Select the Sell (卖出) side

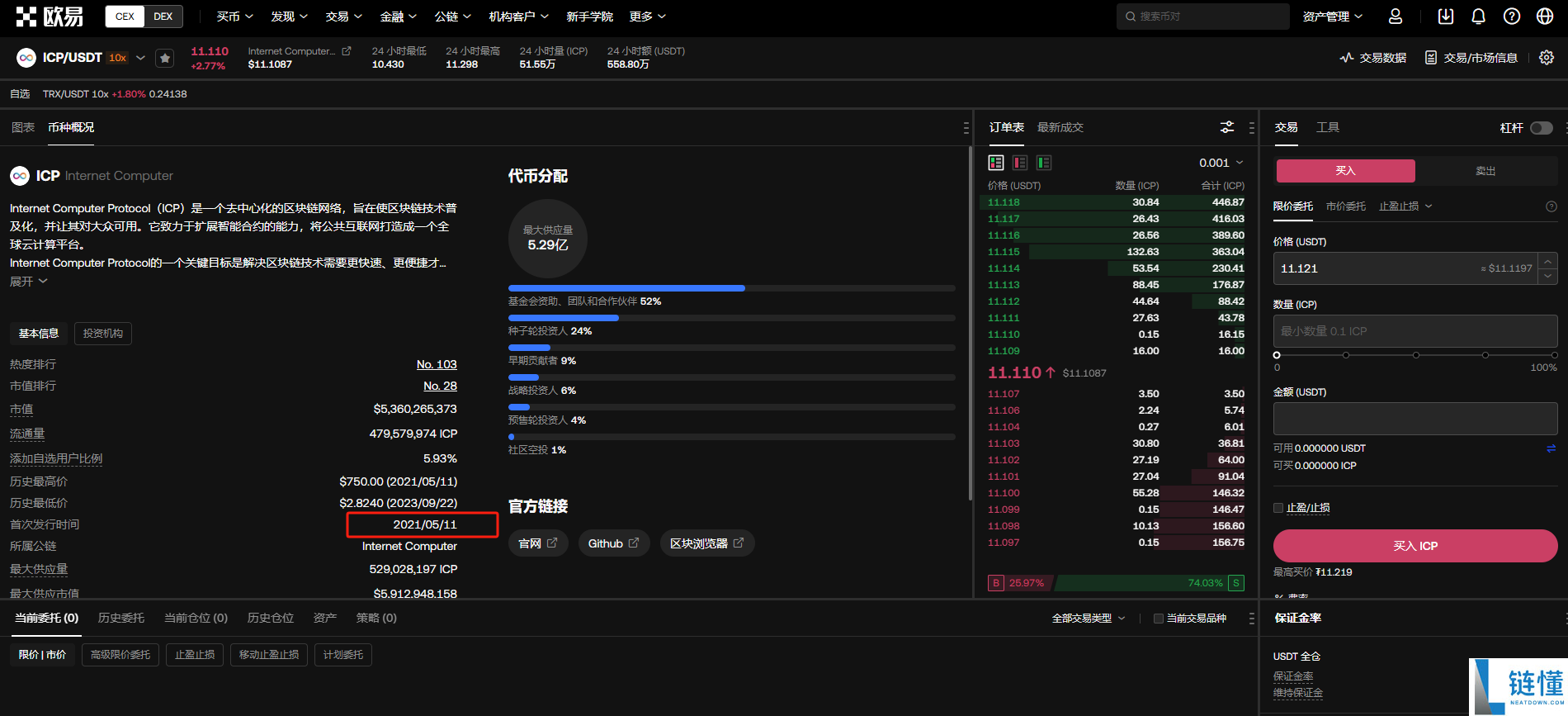1485,171
